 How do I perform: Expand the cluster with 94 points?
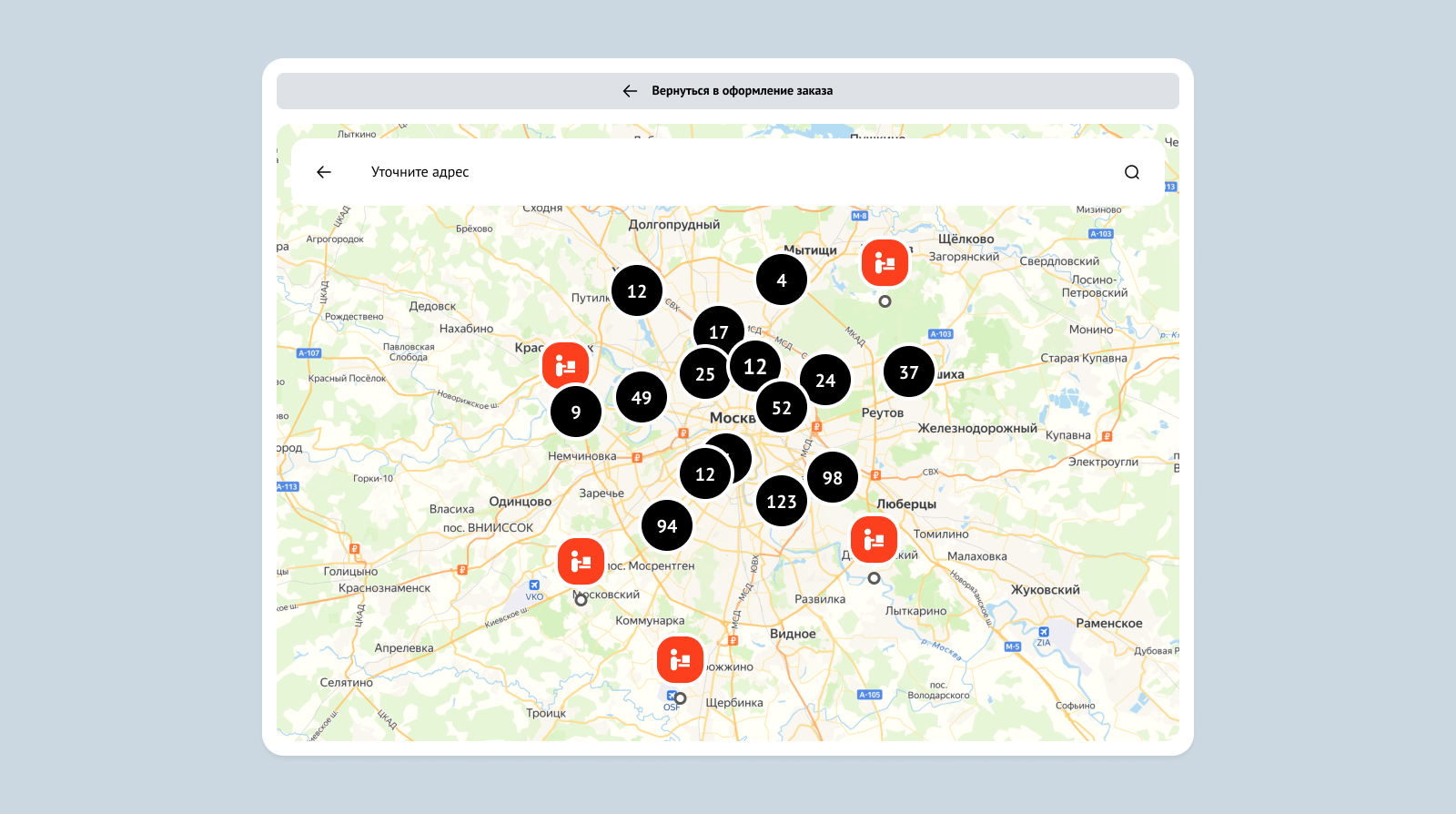(667, 526)
